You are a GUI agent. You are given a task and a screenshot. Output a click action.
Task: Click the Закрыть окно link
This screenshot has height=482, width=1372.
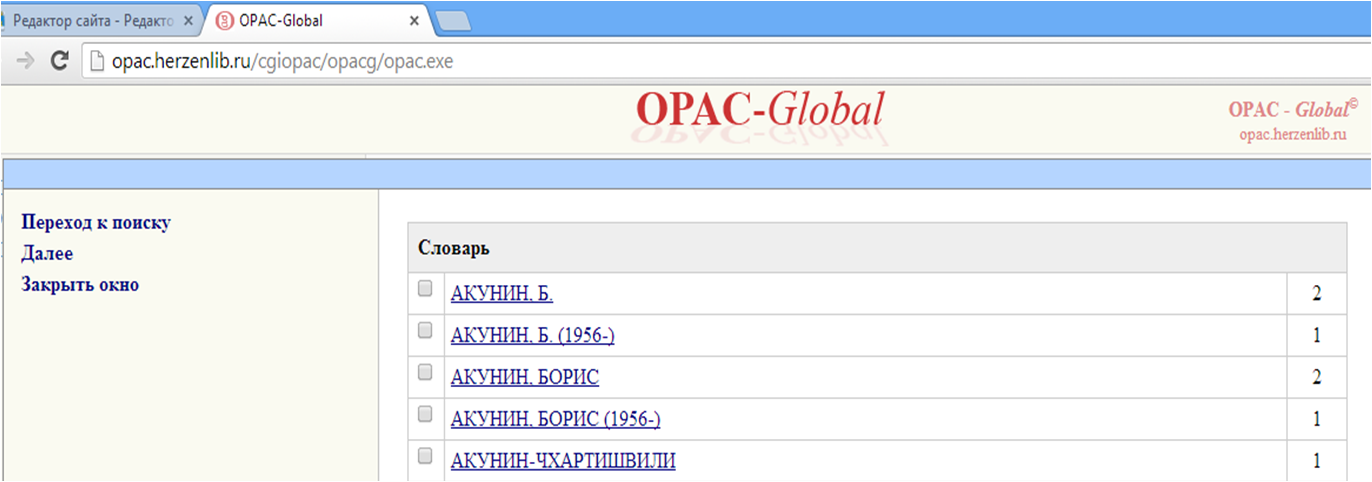[80, 285]
